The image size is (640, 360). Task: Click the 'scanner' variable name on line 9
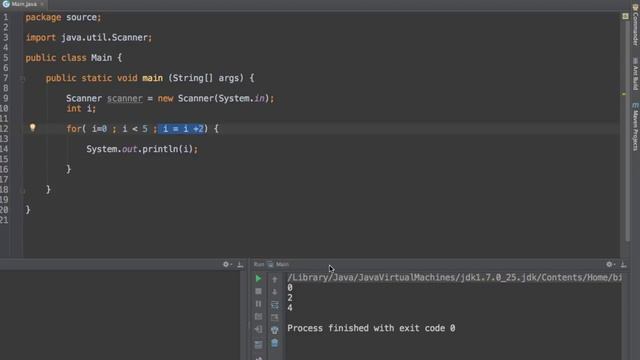coord(124,98)
